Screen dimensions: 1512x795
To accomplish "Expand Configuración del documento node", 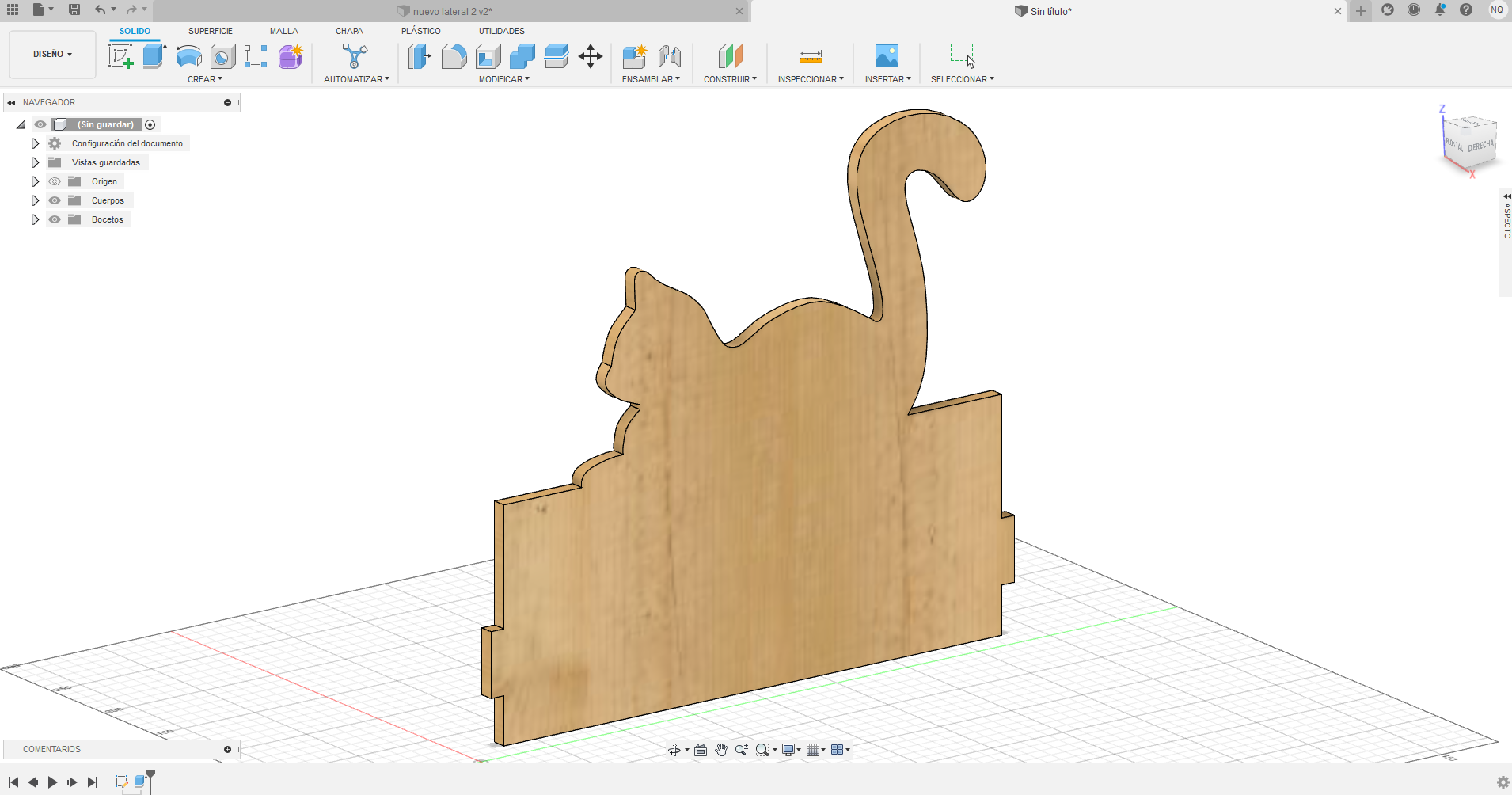I will [x=35, y=143].
